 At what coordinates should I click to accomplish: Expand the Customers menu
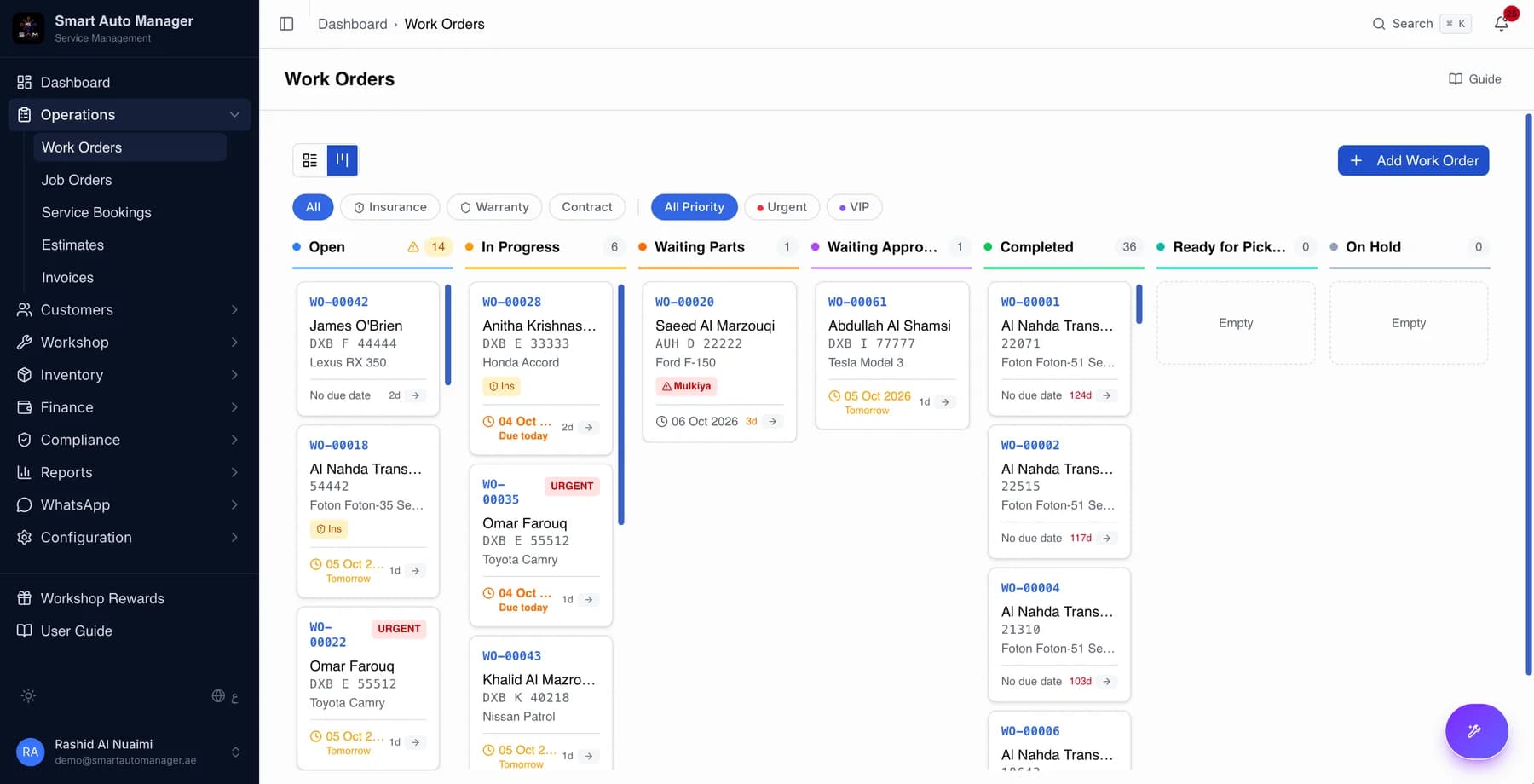[130, 310]
